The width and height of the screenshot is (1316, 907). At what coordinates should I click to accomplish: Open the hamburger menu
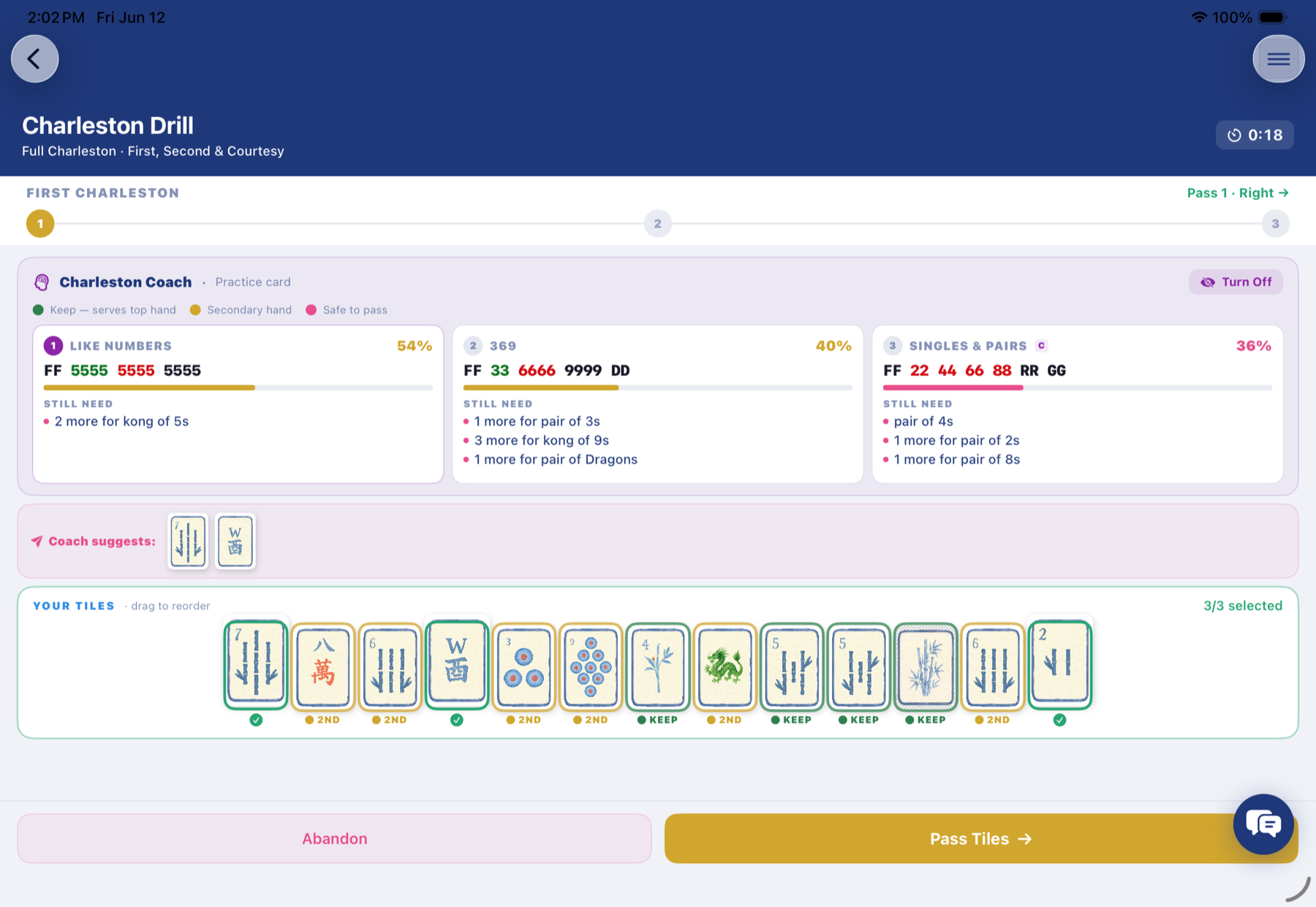tap(1279, 59)
